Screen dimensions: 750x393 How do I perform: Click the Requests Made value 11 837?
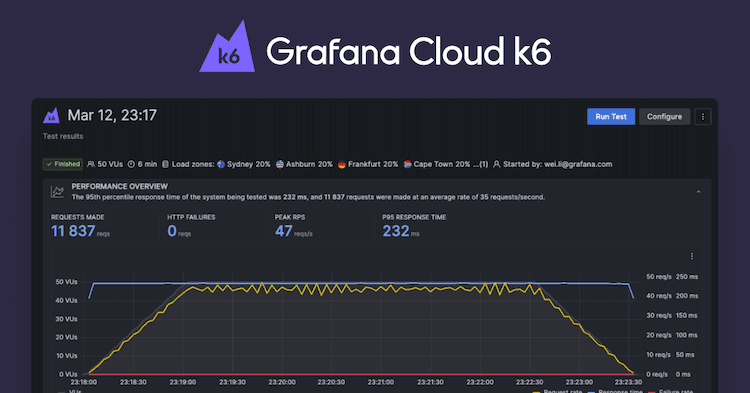point(73,231)
